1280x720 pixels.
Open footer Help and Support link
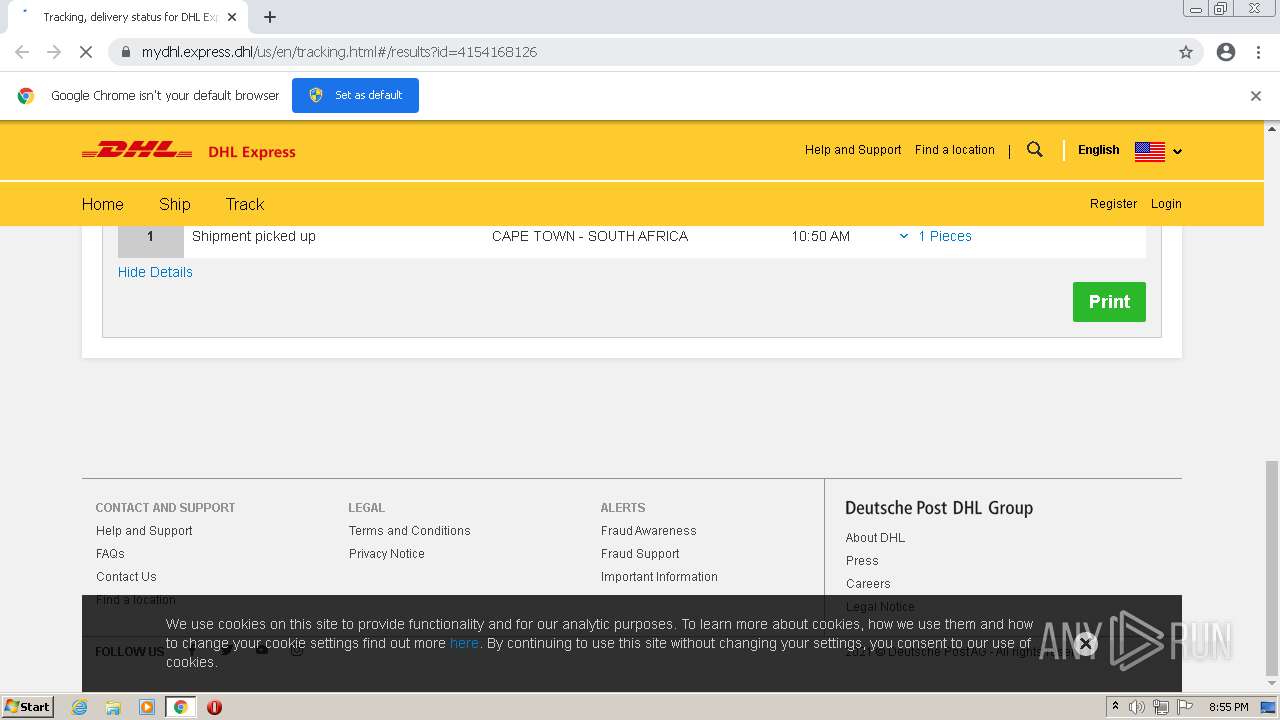click(x=144, y=531)
